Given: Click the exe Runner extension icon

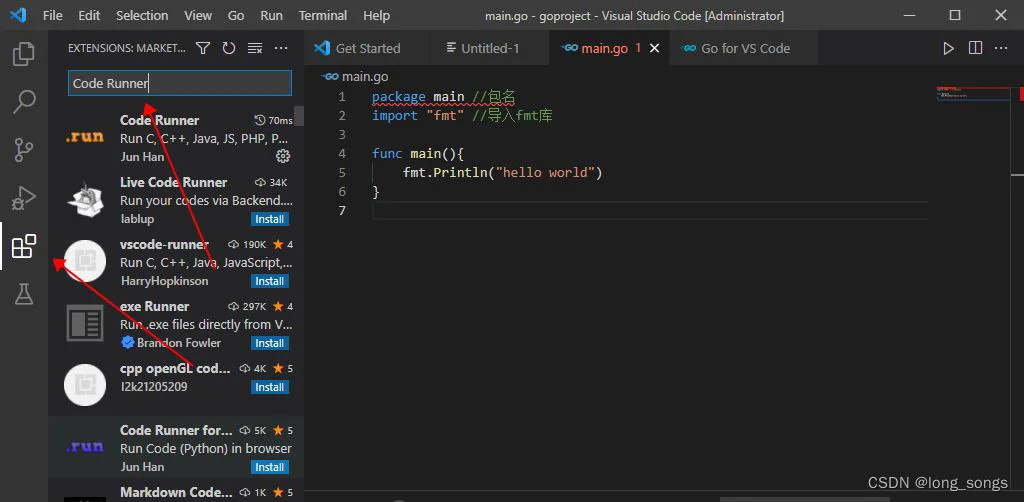Looking at the screenshot, I should coord(85,323).
